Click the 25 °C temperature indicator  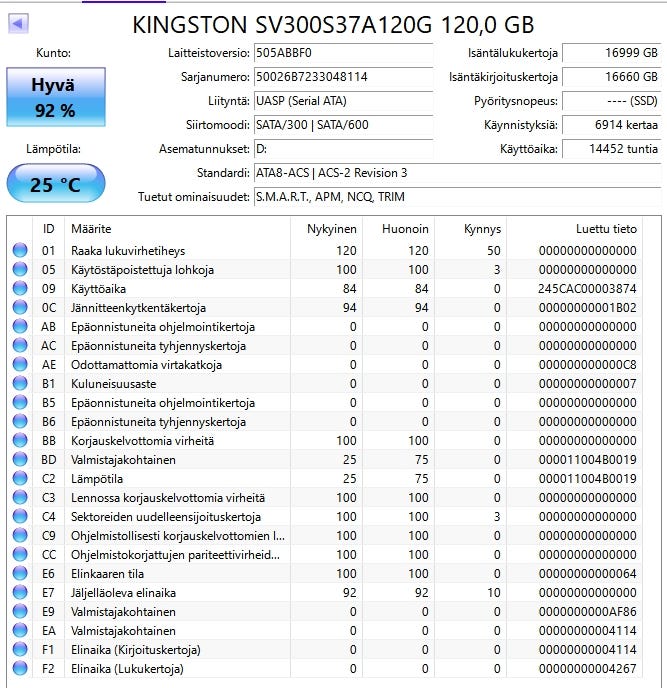click(56, 183)
